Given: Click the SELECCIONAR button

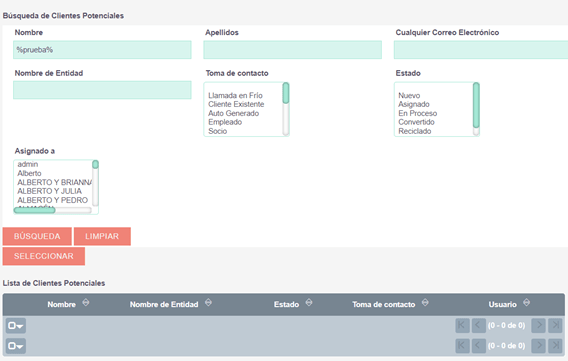Looking at the screenshot, I should pos(44,256).
